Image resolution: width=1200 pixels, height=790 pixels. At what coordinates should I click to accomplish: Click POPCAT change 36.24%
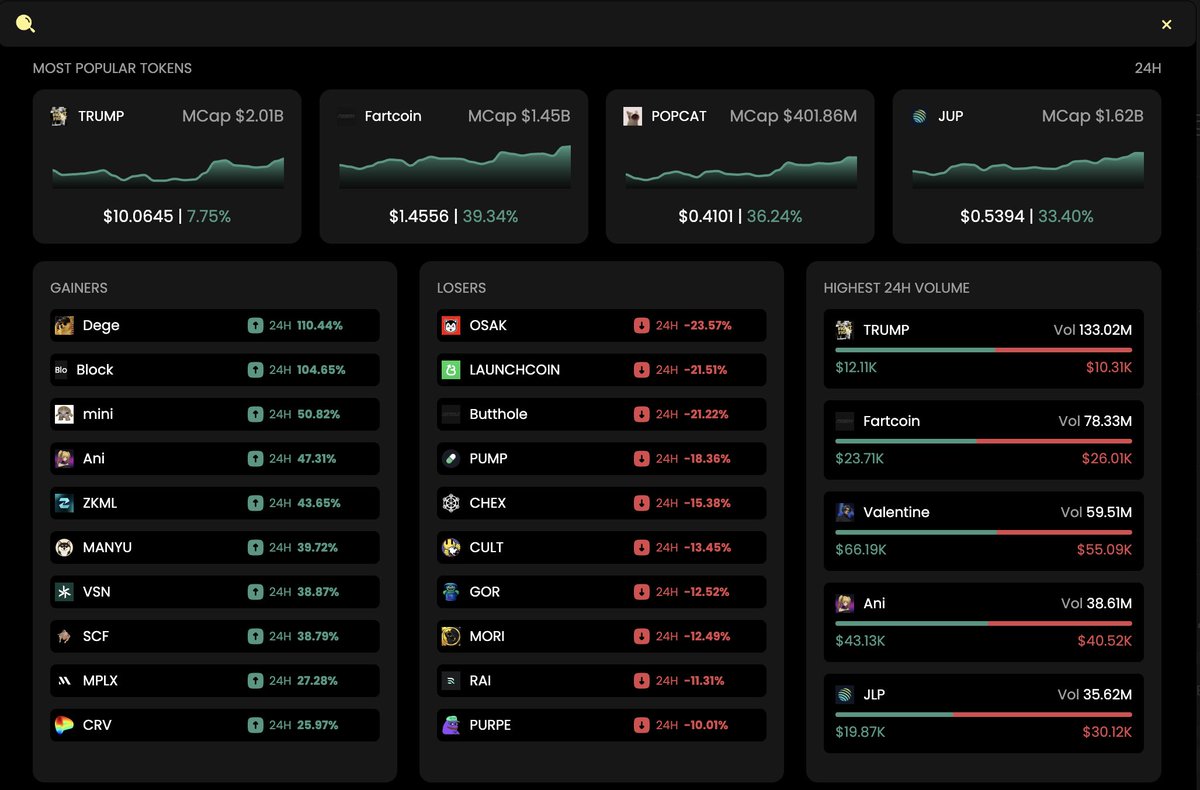point(774,216)
